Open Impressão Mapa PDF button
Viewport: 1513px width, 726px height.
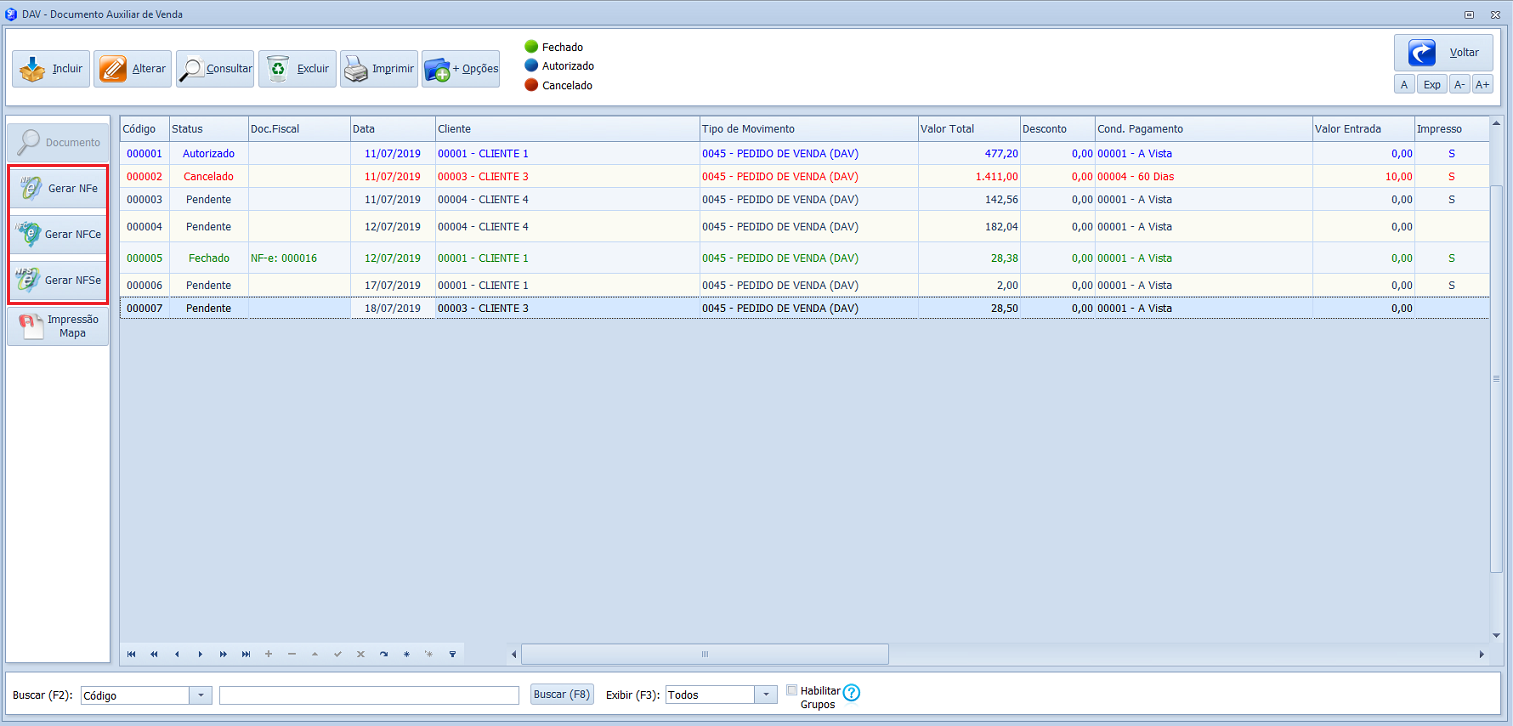[58, 326]
